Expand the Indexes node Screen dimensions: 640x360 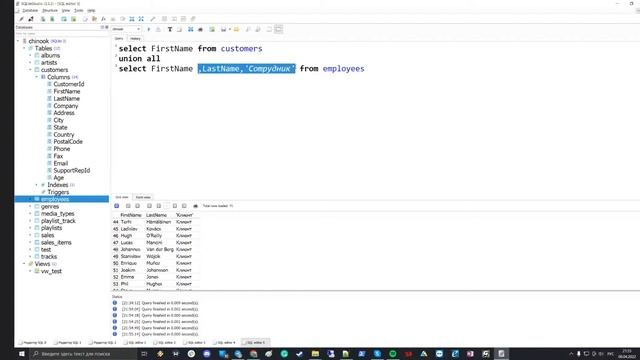pyautogui.click(x=36, y=185)
